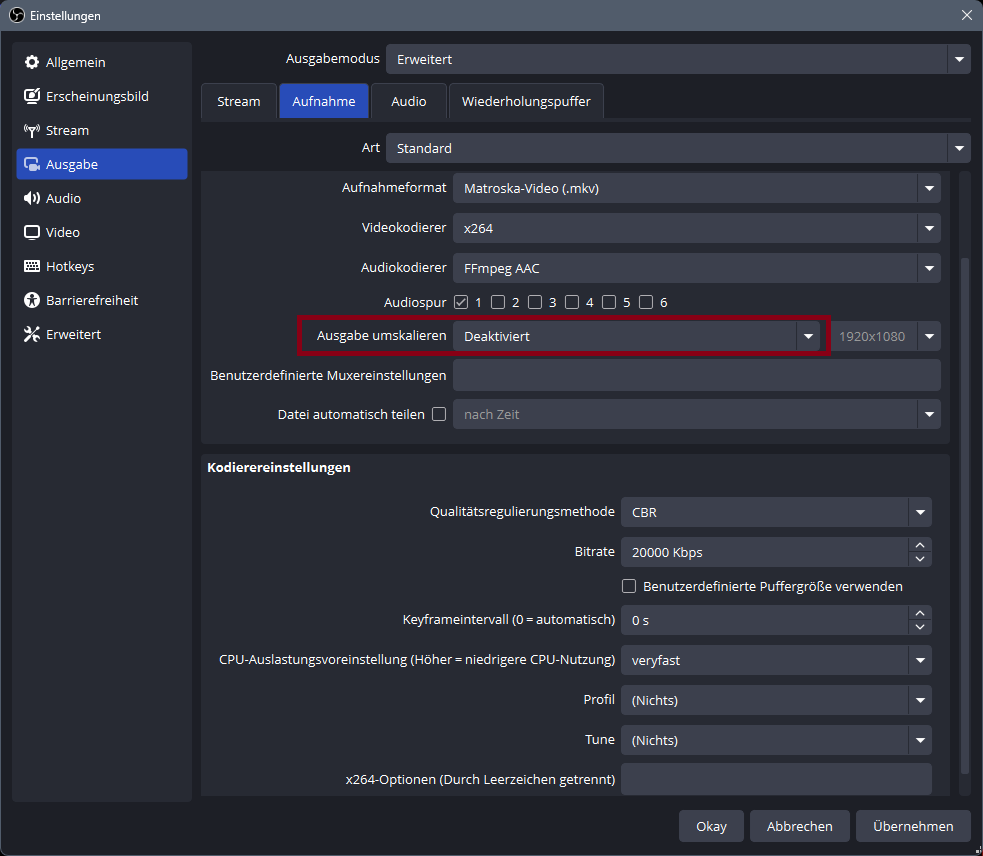Enable Audiospur 3 checkbox
This screenshot has width=983, height=856.
click(x=535, y=302)
